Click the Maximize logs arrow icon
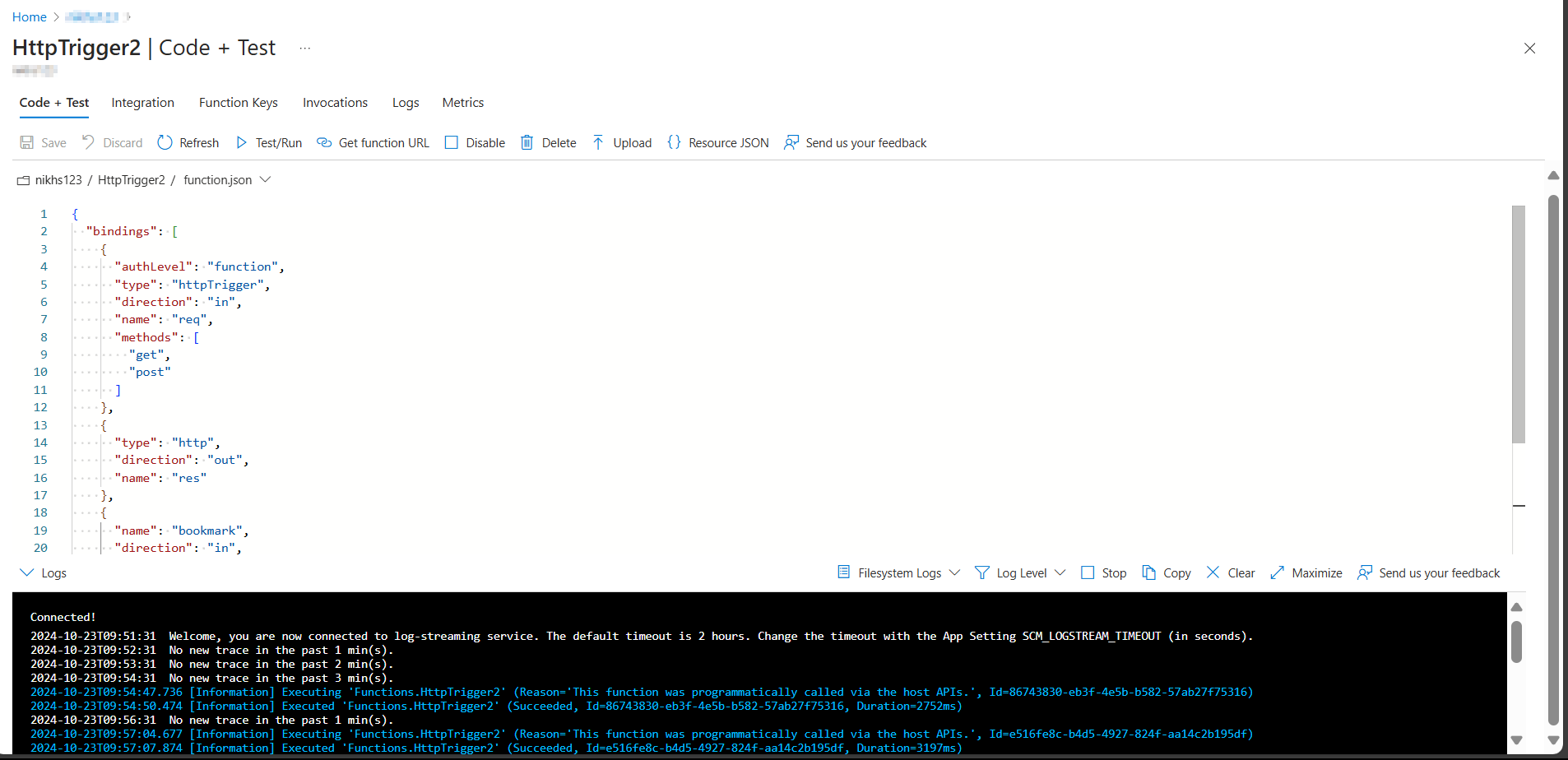 click(1277, 572)
